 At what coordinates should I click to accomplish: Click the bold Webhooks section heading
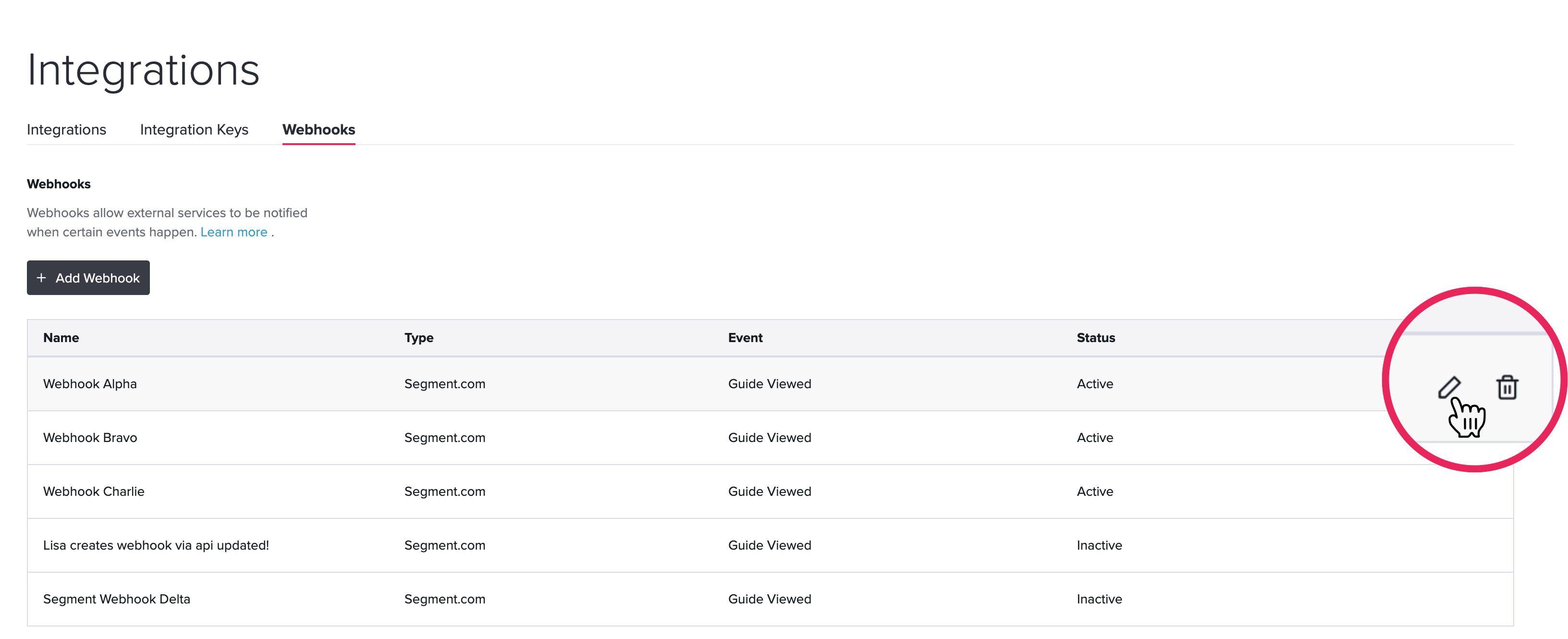pos(59,184)
